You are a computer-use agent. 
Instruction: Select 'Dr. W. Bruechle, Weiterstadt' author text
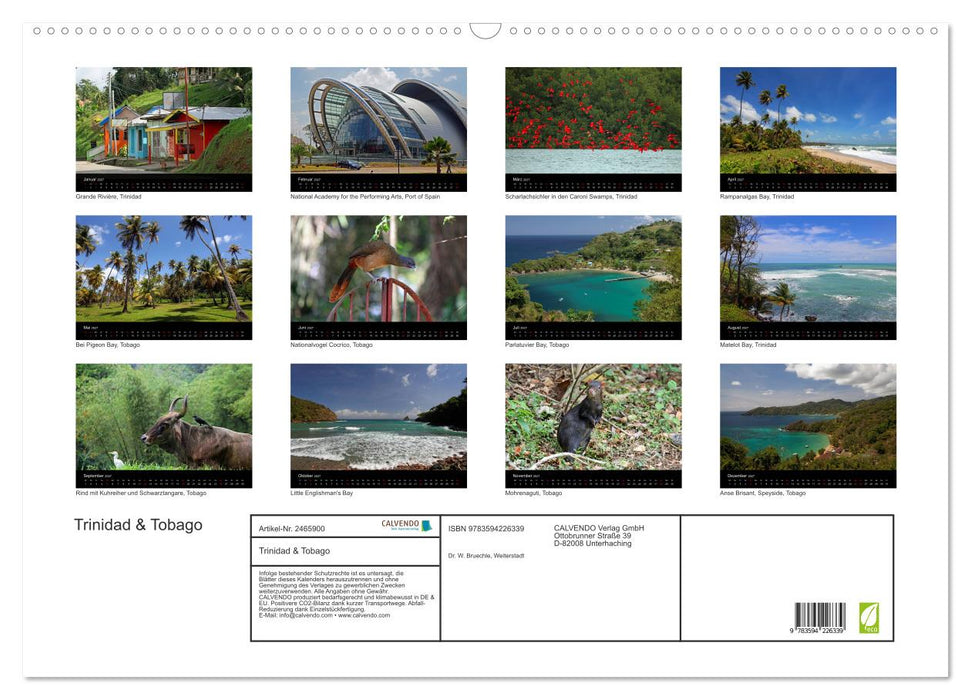point(486,556)
